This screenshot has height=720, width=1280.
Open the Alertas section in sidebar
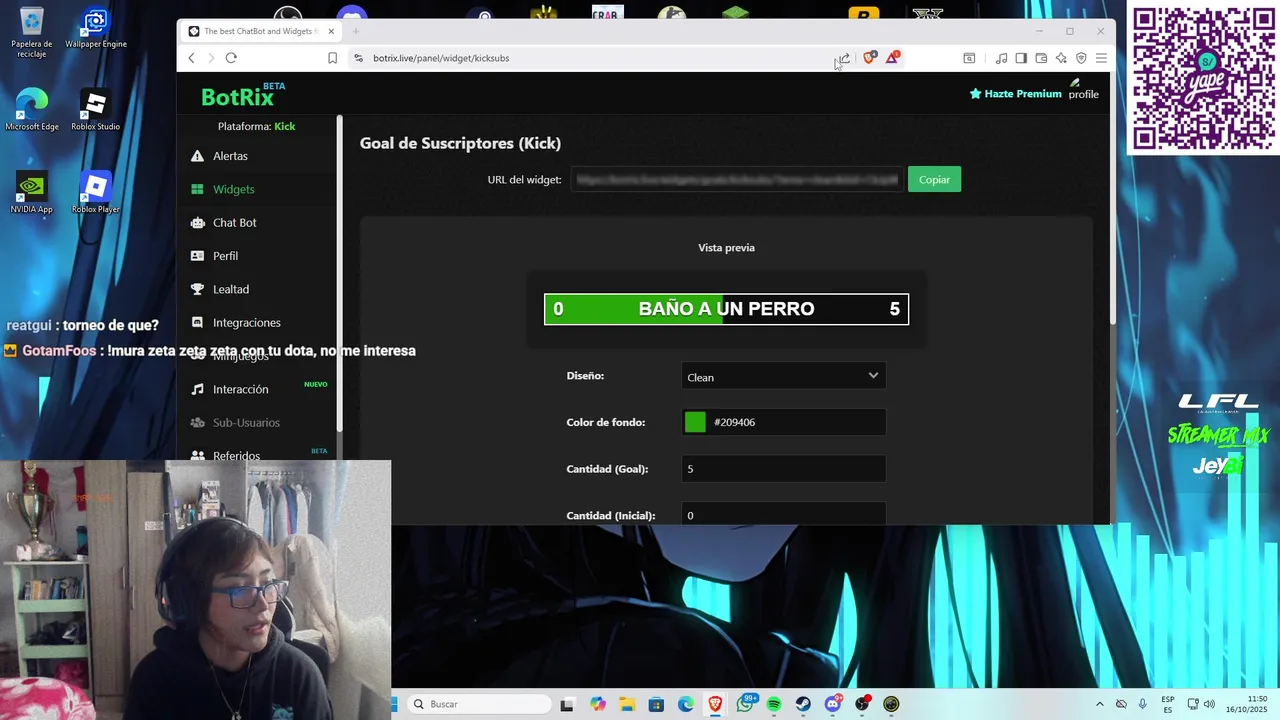click(x=230, y=156)
